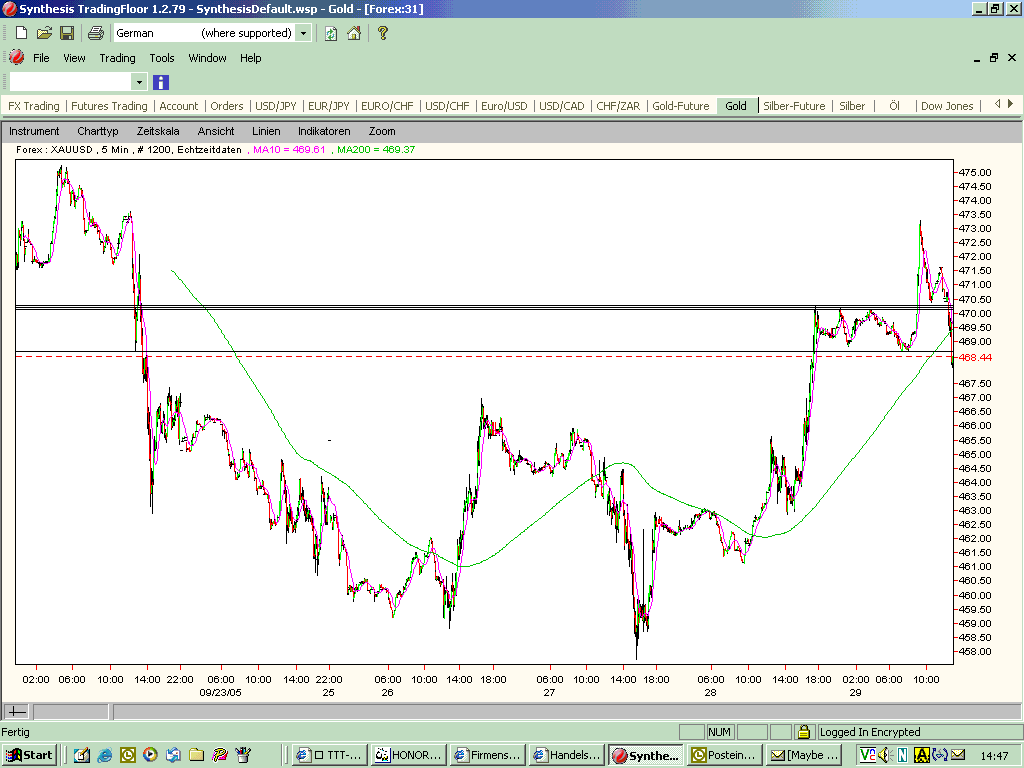Viewport: 1024px width, 768px height.
Task: Click the Vc tray icon
Action: pyautogui.click(x=867, y=755)
